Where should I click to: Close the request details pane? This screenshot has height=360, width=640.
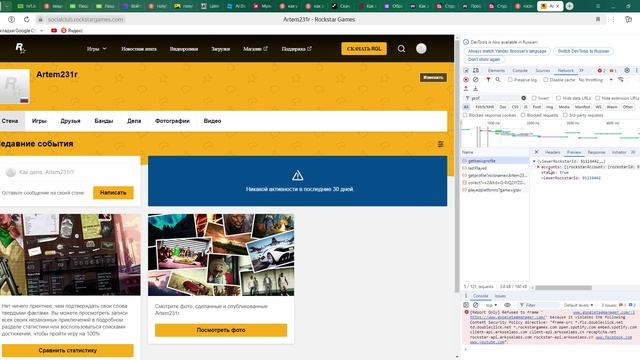pos(536,152)
